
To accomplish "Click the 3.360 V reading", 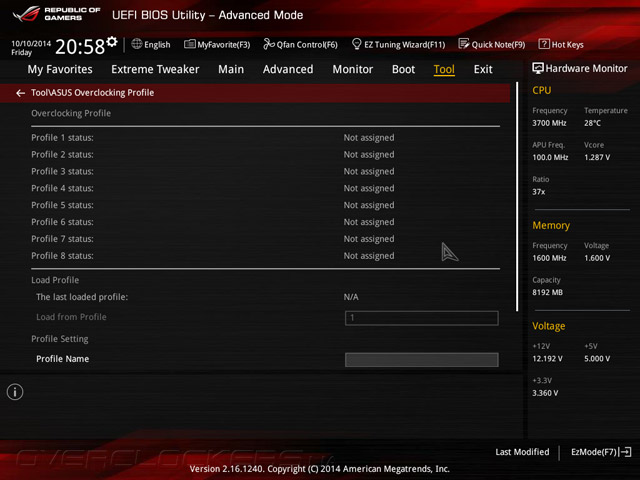I will pyautogui.click(x=545, y=393).
